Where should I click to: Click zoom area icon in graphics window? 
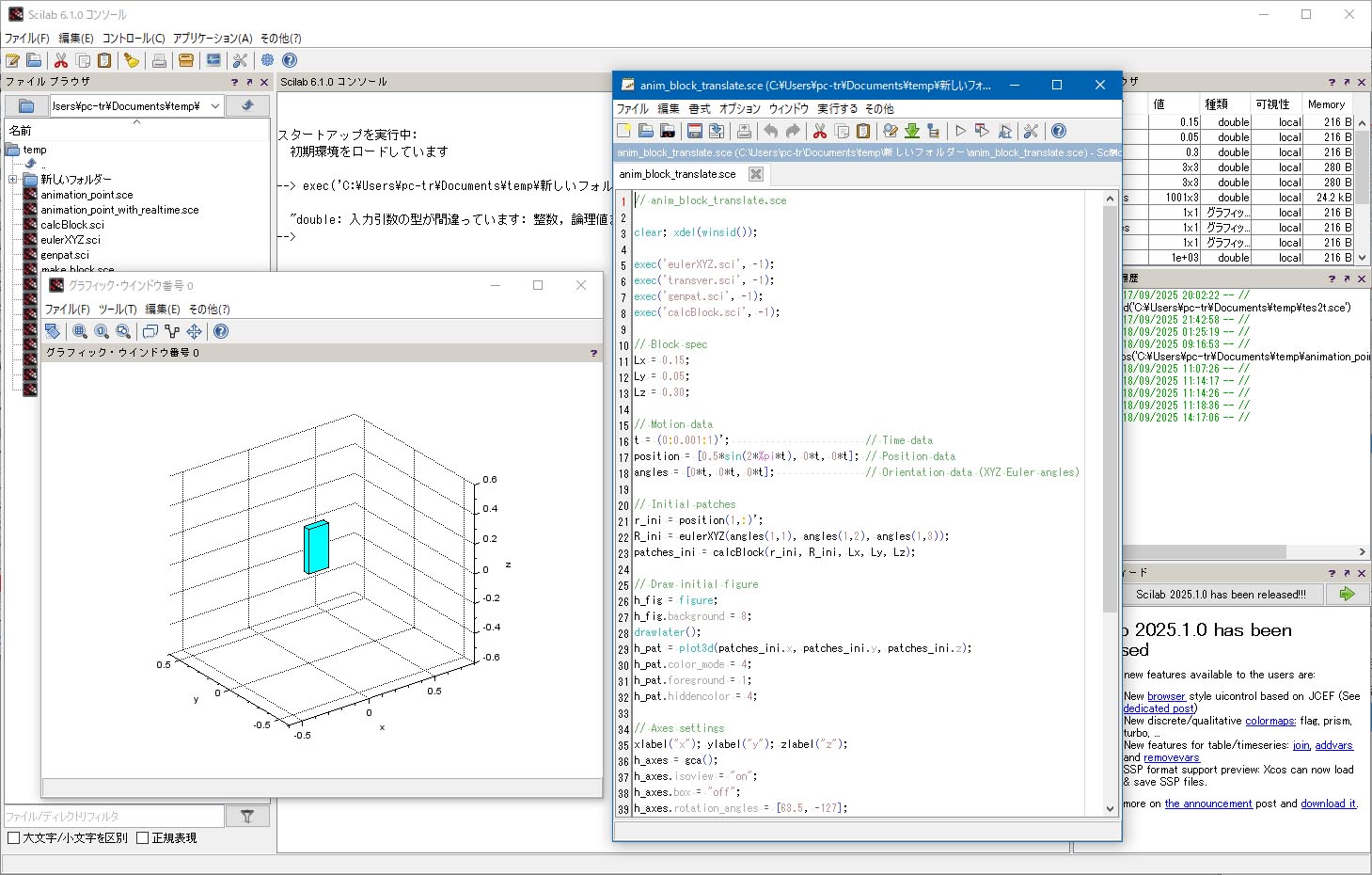[80, 331]
